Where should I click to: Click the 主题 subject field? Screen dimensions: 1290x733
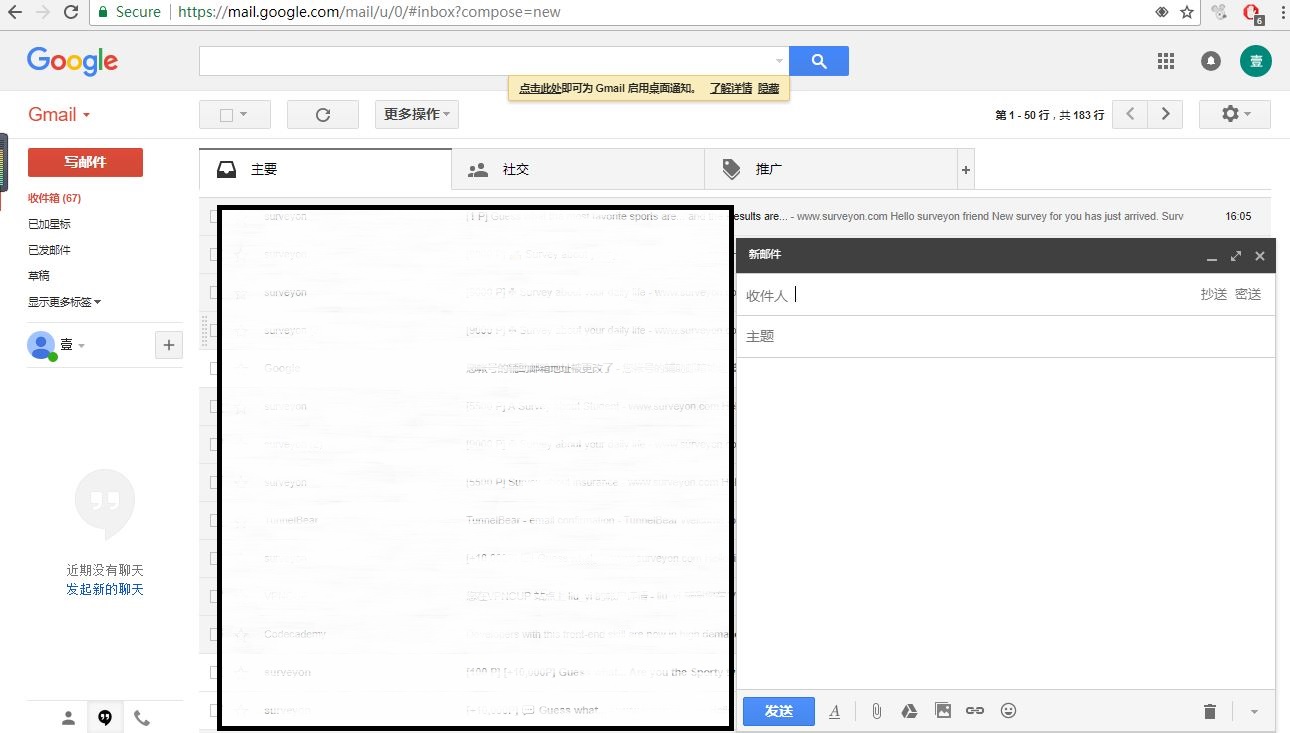1000,337
